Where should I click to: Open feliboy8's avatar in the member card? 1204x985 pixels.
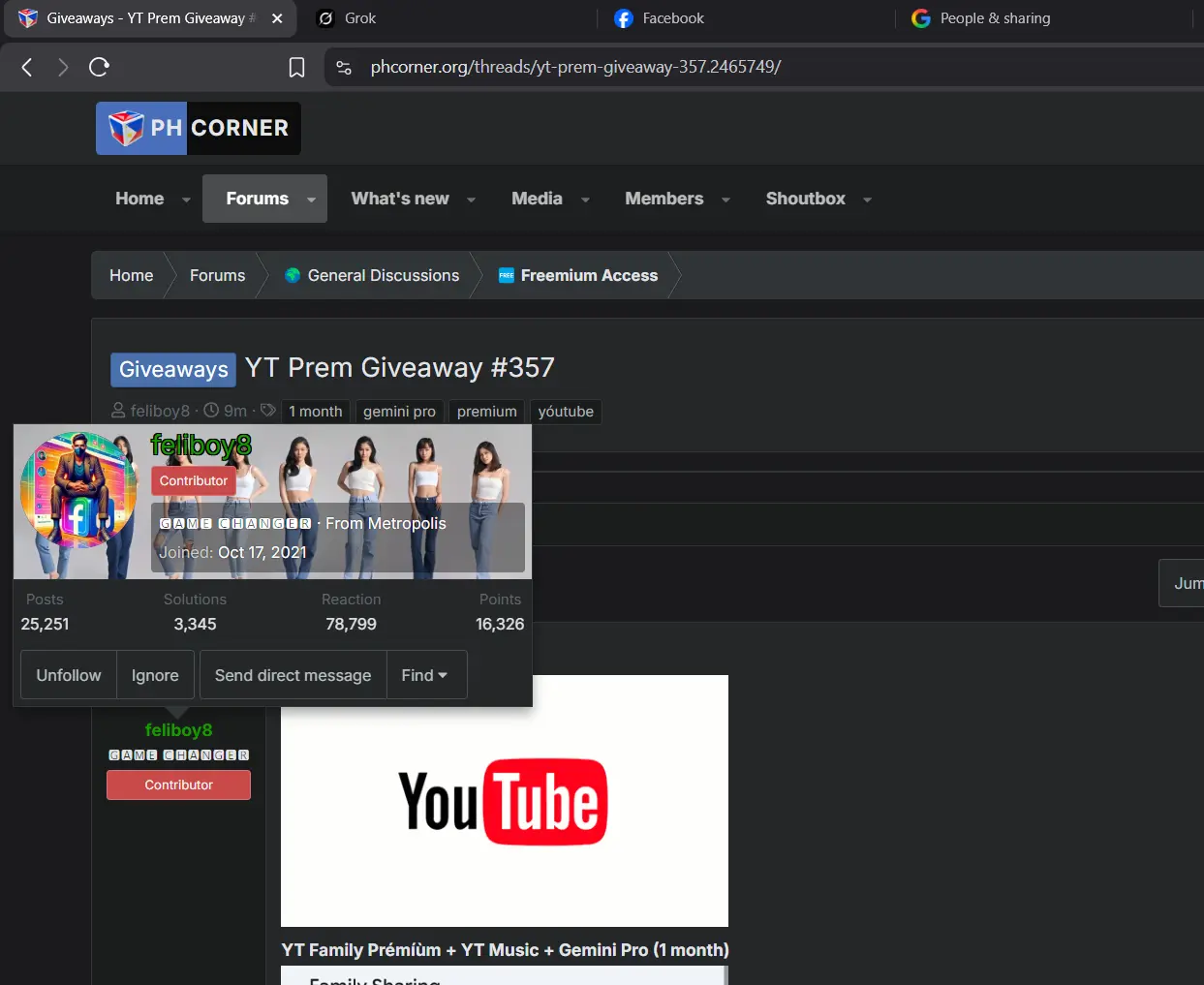(78, 490)
